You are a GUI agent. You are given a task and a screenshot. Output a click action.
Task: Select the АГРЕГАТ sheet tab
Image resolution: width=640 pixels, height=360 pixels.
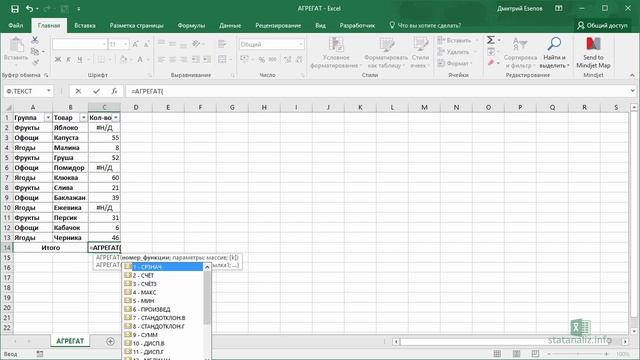click(70, 341)
